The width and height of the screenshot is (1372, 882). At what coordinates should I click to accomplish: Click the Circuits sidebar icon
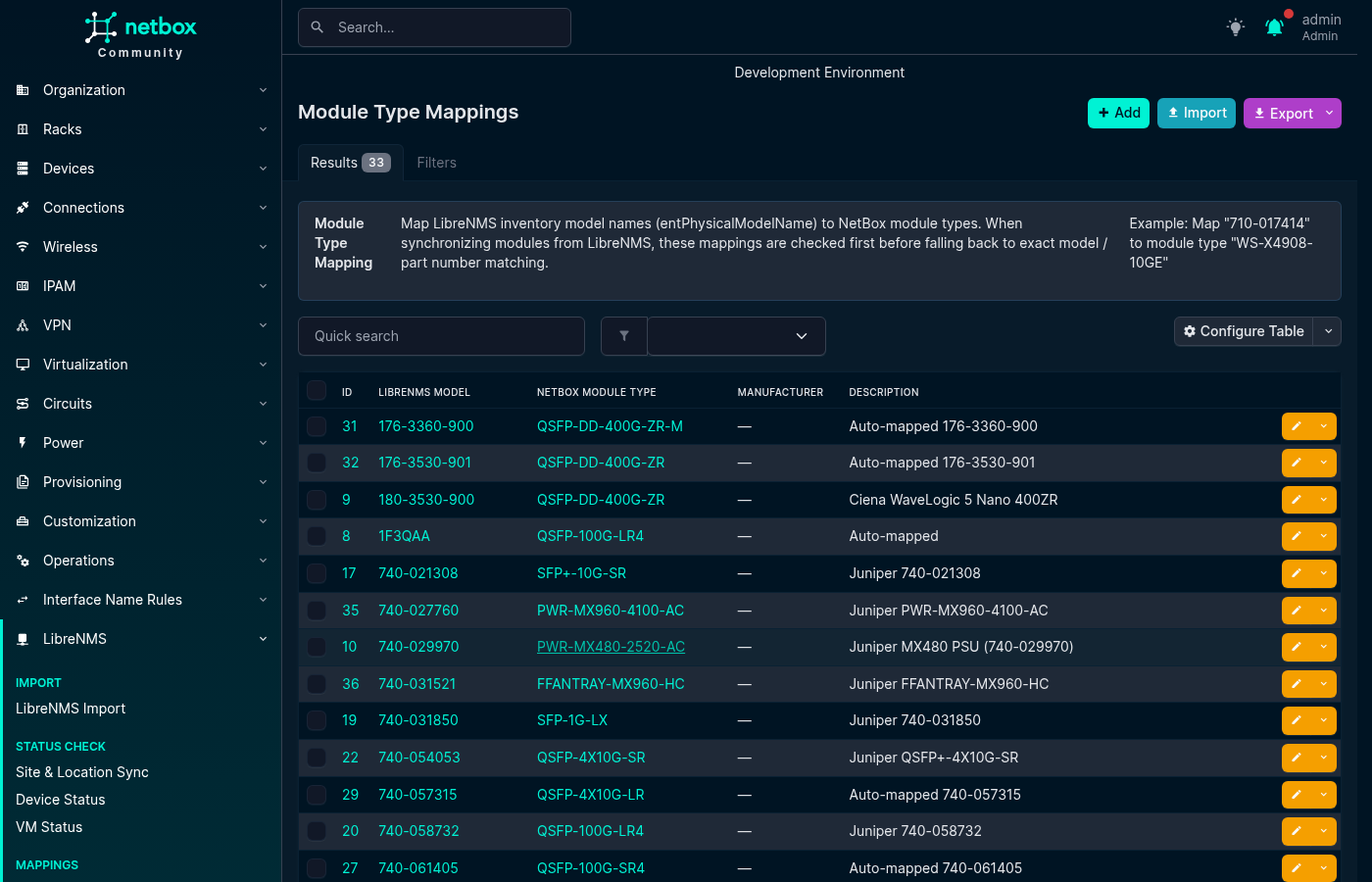pos(23,404)
